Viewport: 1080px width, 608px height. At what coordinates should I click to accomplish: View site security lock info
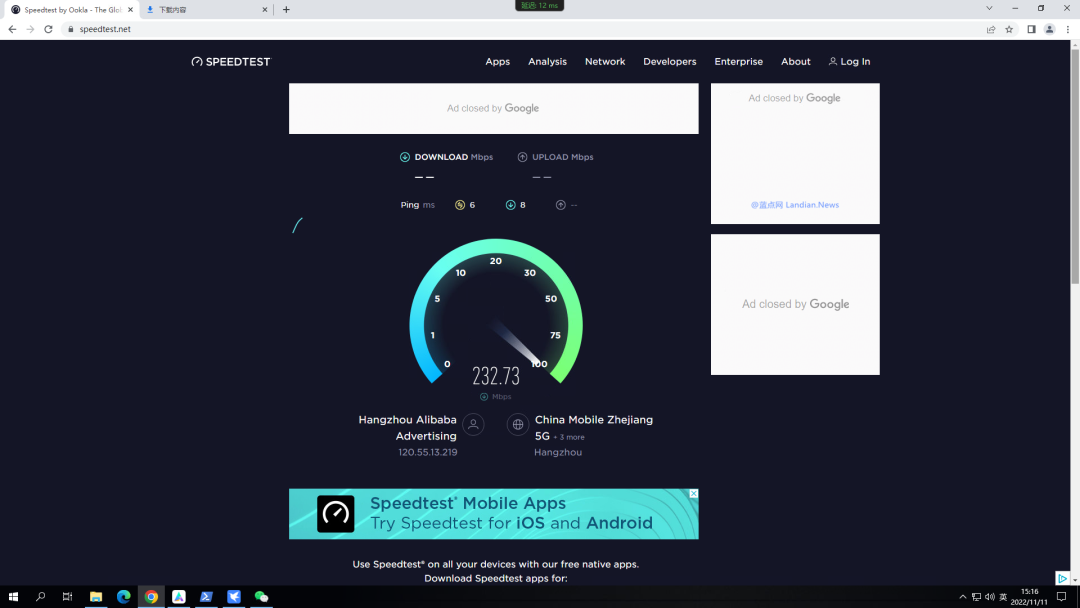[x=70, y=29]
